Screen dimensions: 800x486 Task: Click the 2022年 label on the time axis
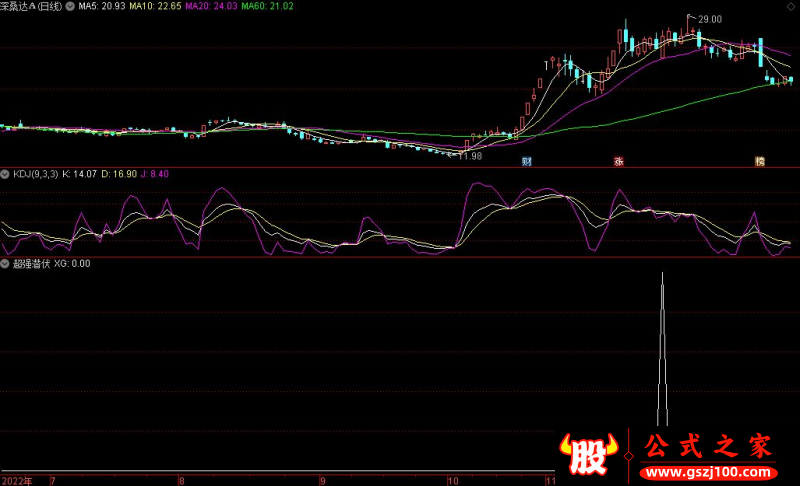pyautogui.click(x=16, y=480)
